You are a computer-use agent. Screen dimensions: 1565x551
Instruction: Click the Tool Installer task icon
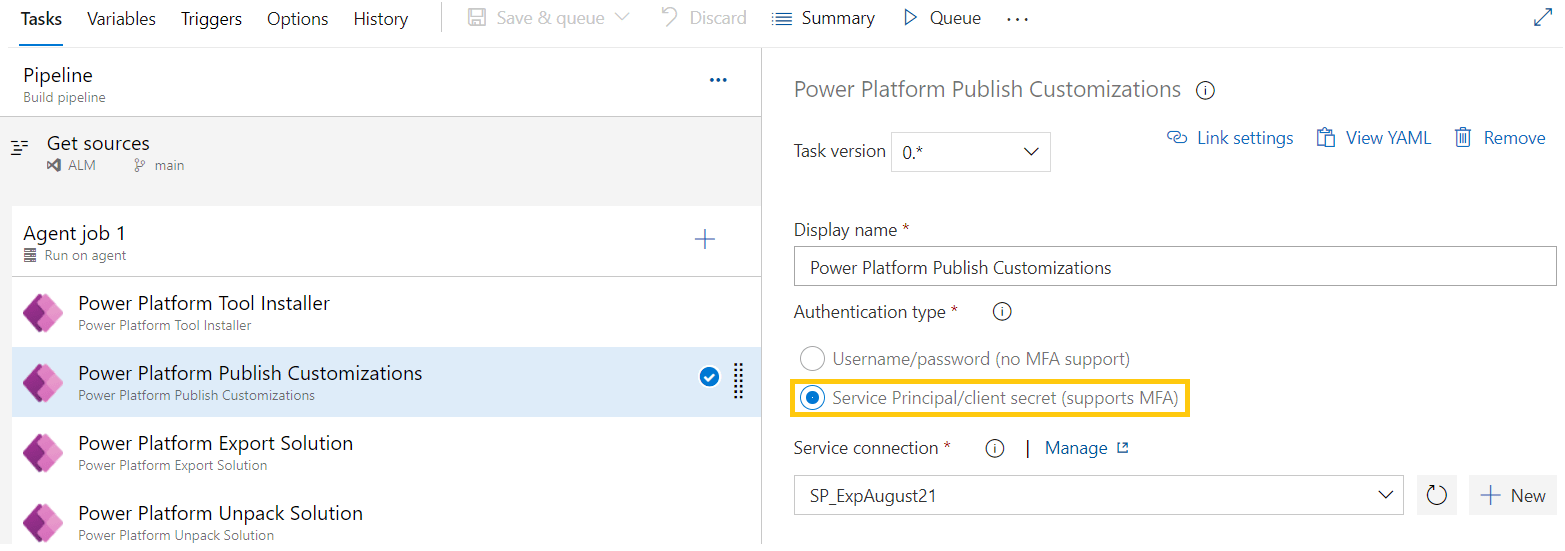(x=43, y=313)
